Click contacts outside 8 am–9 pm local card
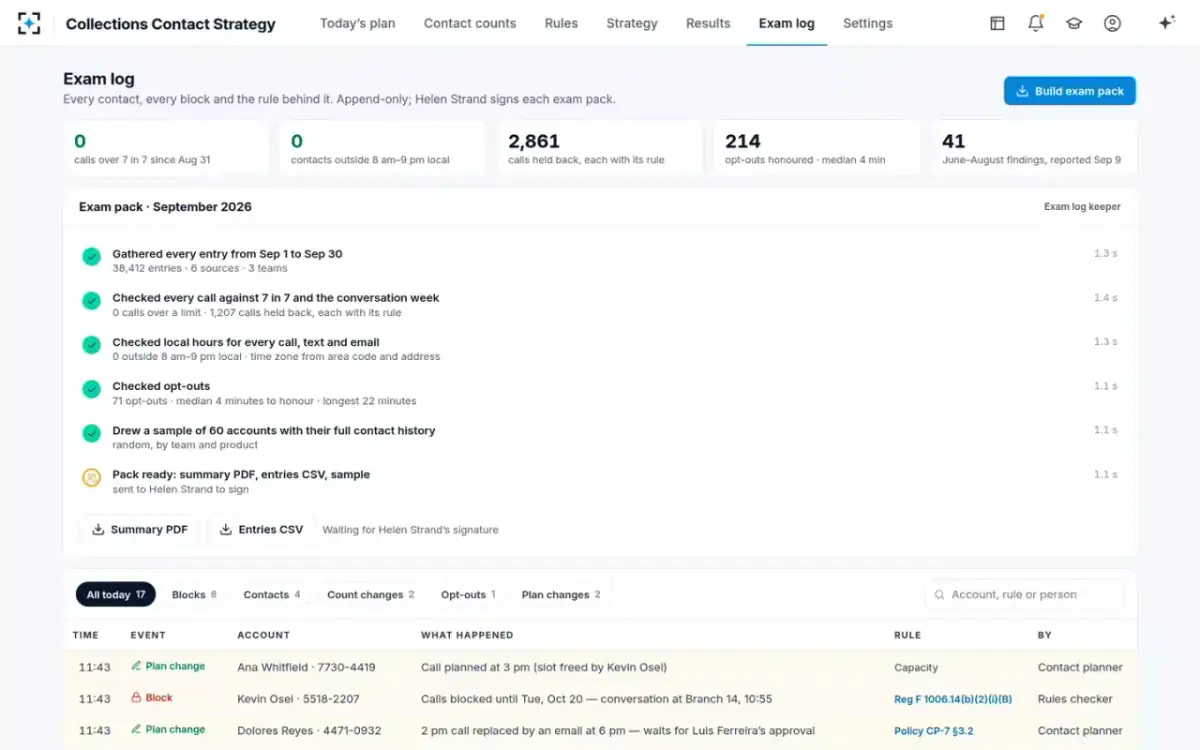 [382, 149]
